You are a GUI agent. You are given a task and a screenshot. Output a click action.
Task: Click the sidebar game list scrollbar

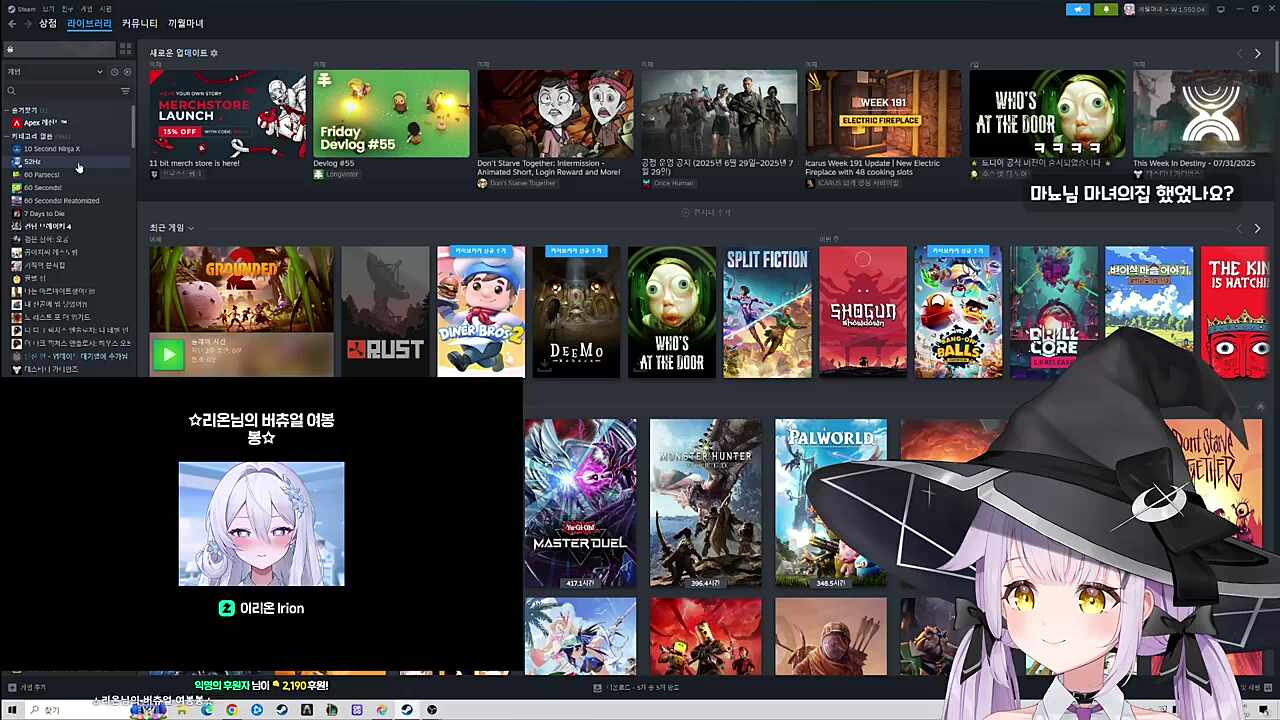pyautogui.click(x=133, y=125)
